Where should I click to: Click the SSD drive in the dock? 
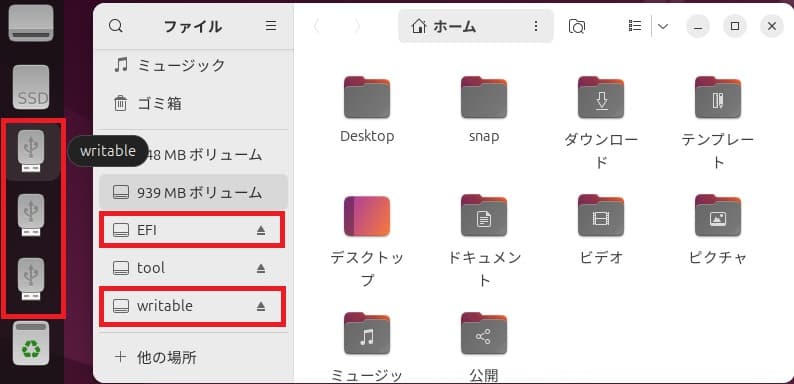31,87
